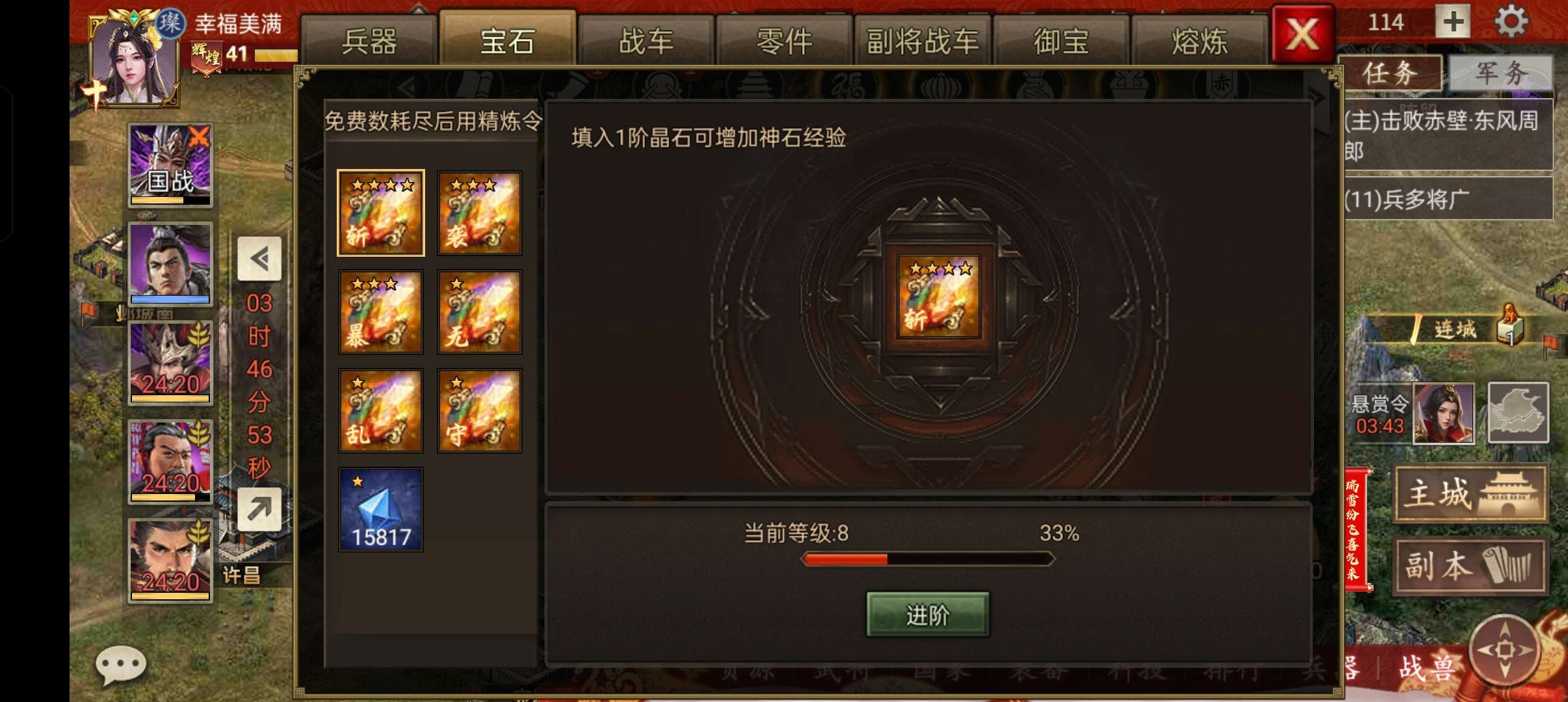The image size is (1568, 702).
Task: Select the three-star 袭 gem
Action: click(x=480, y=213)
